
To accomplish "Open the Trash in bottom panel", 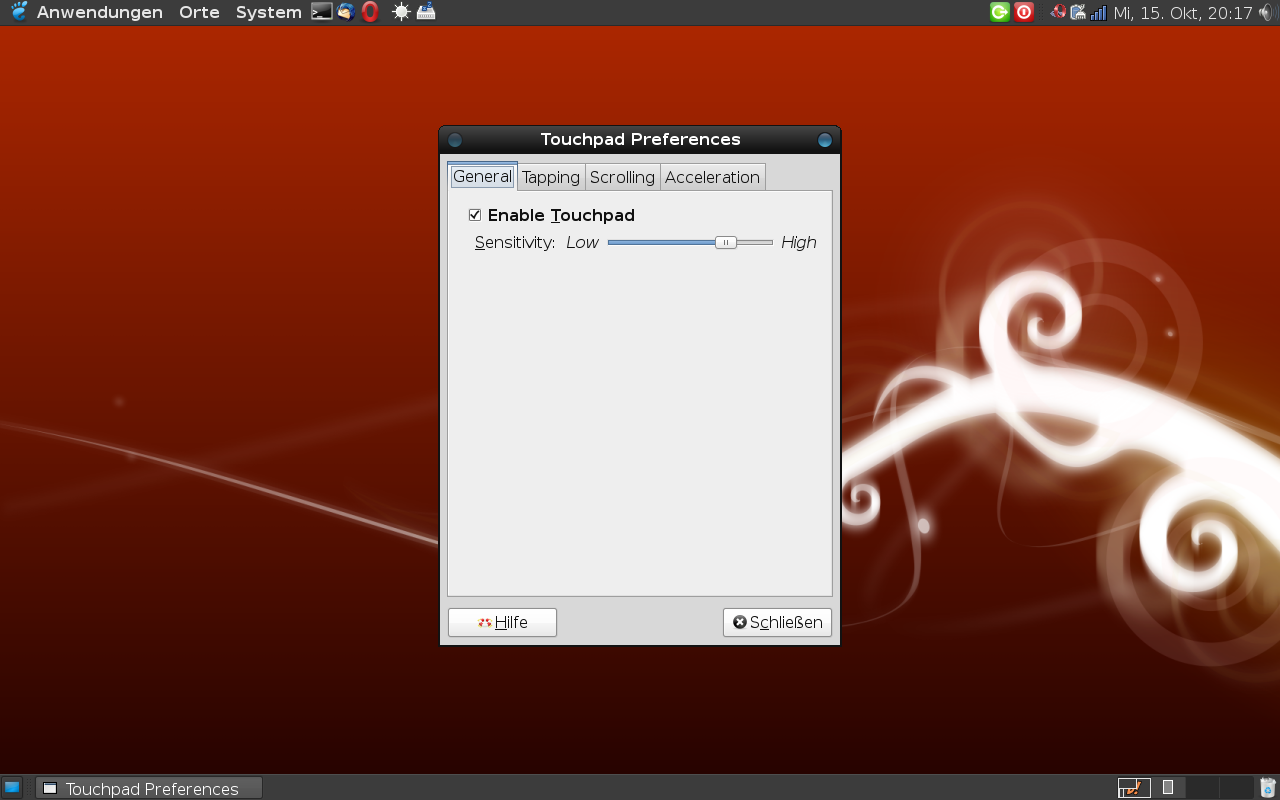I will click(x=1268, y=788).
